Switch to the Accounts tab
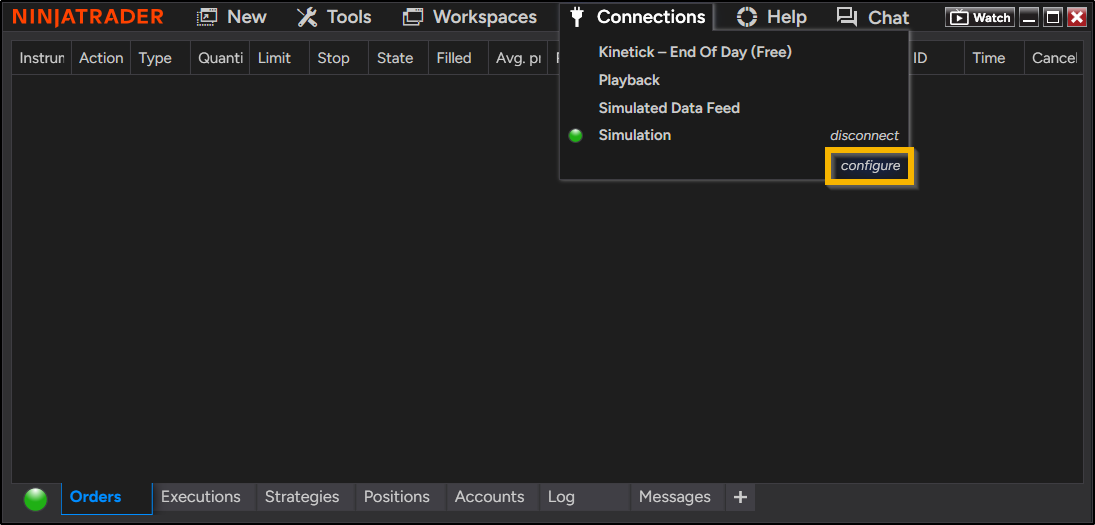The image size is (1095, 525). coord(490,497)
